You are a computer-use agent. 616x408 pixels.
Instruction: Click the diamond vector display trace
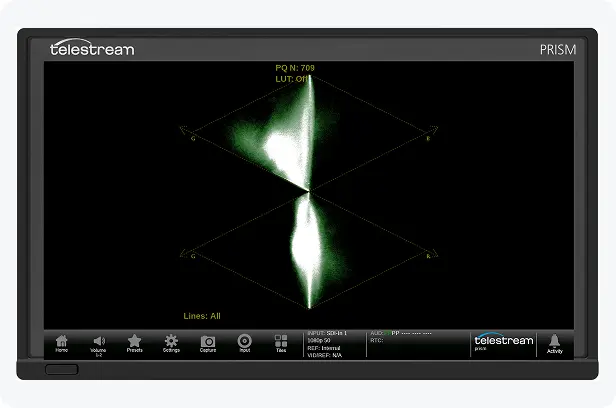309,192
